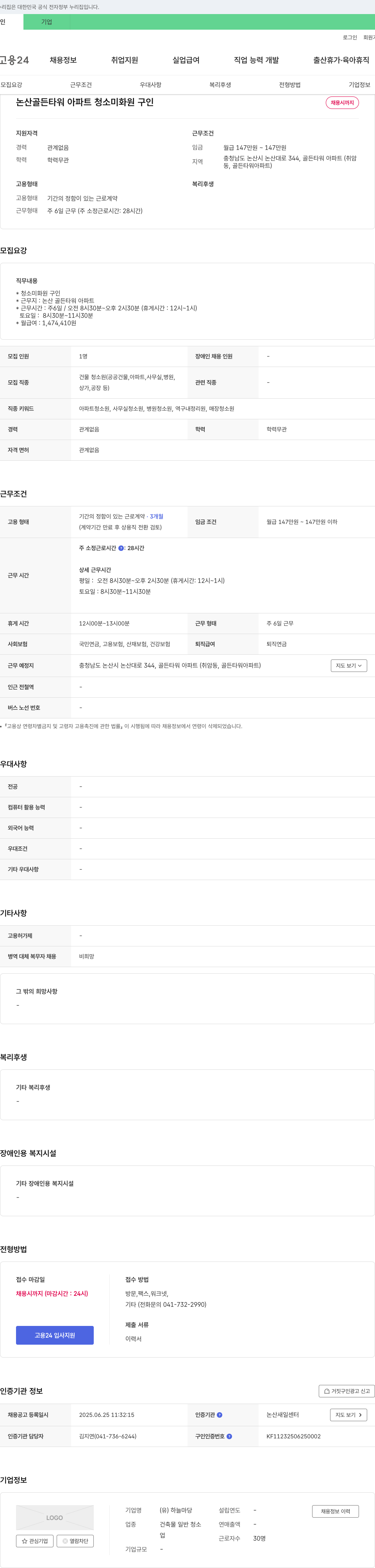Open 지도 보기 for 논산새일센터

click(x=349, y=1415)
